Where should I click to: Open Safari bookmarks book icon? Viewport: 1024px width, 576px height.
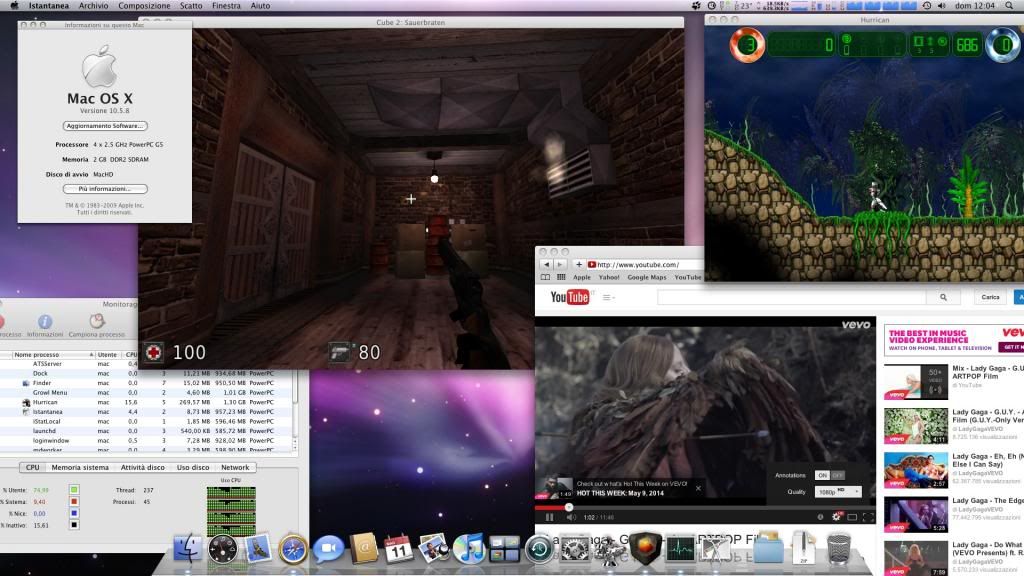(x=545, y=277)
